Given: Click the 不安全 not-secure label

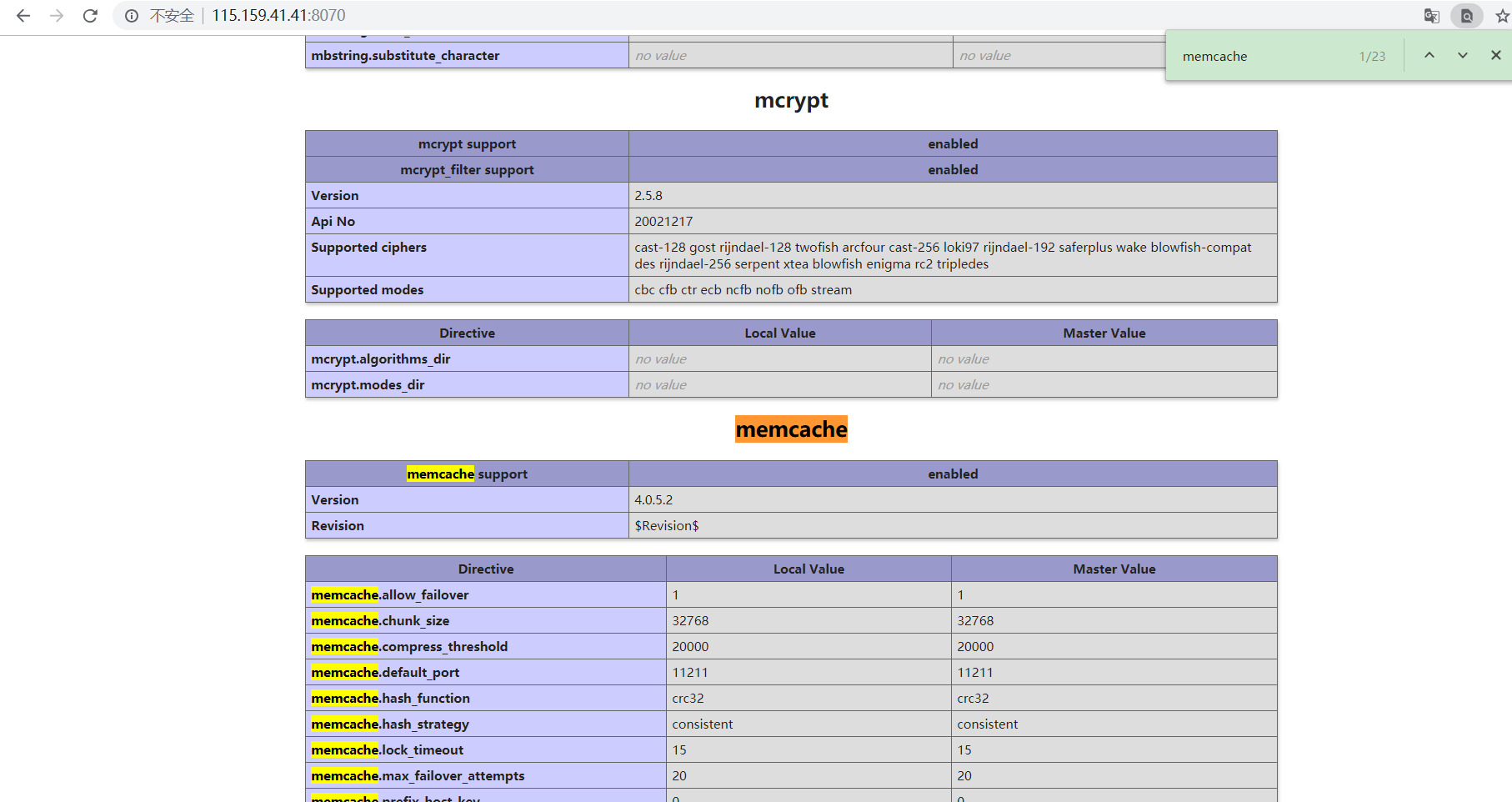Looking at the screenshot, I should click(x=172, y=16).
